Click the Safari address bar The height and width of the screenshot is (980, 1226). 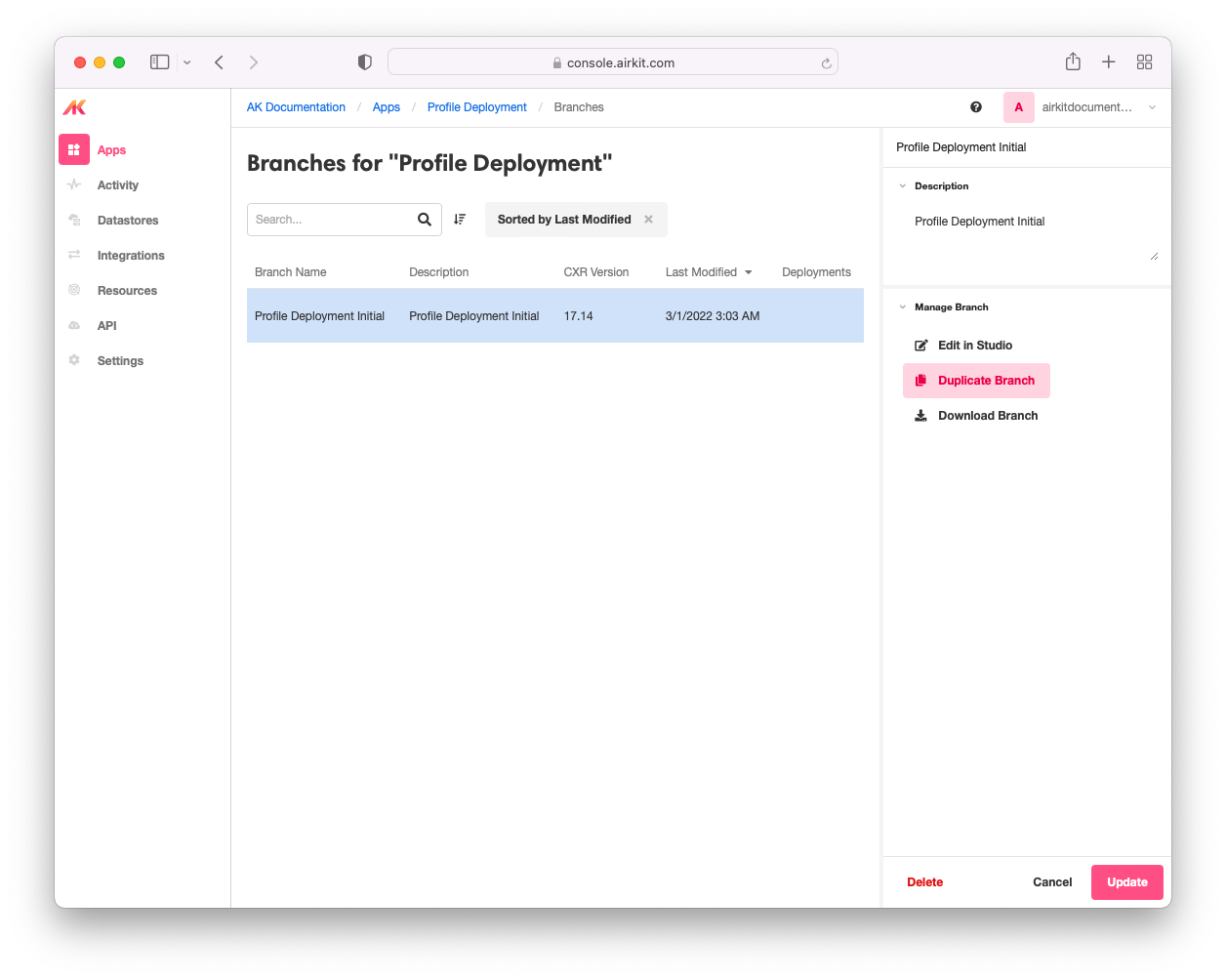pos(613,62)
